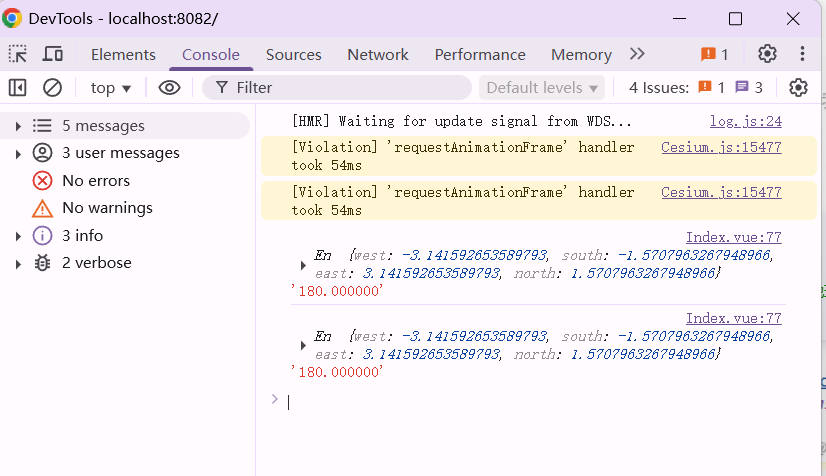Open DevTools settings gear in the tab bar
Screen dimensions: 826x476
coord(767,54)
